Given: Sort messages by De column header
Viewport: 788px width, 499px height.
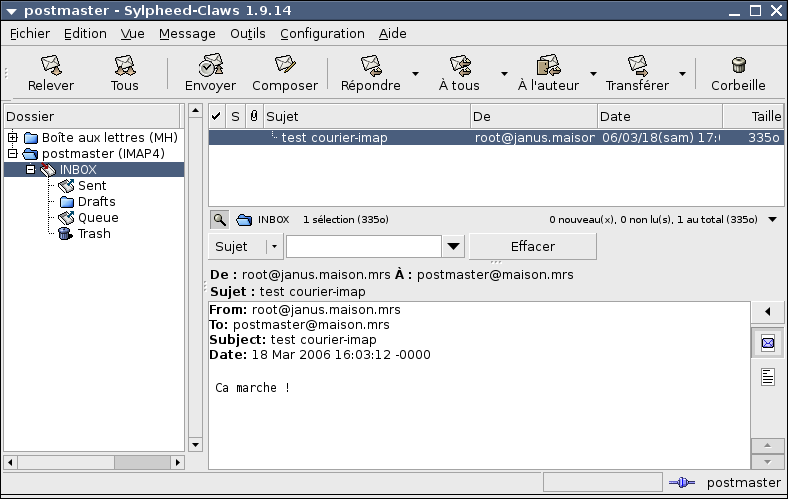Looking at the screenshot, I should pos(534,116).
